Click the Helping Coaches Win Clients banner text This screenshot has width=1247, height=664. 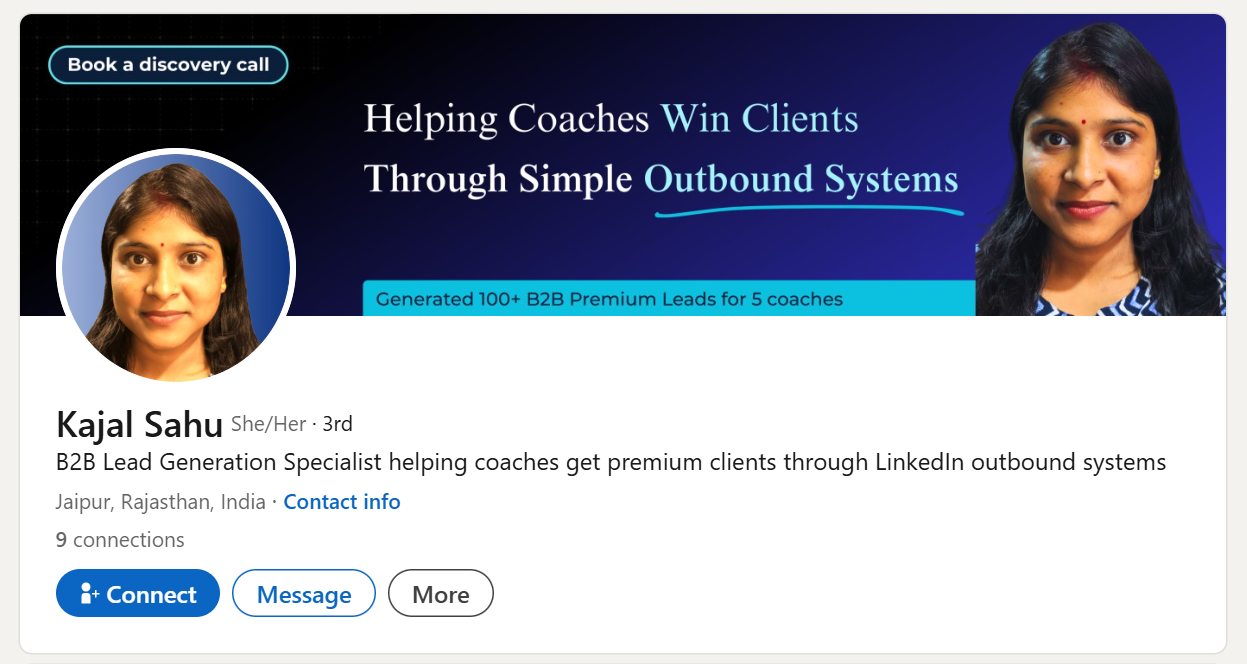[x=610, y=120]
